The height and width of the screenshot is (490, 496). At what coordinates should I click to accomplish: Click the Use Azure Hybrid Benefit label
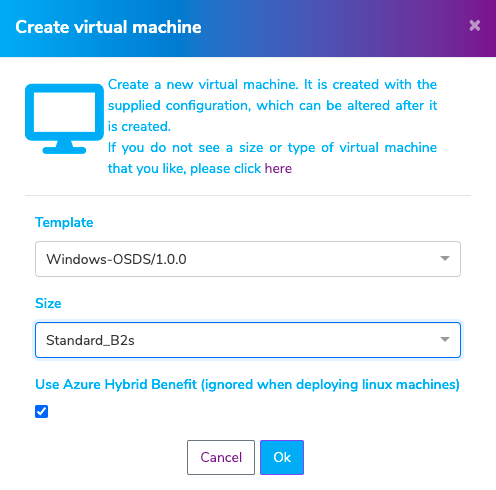(247, 384)
